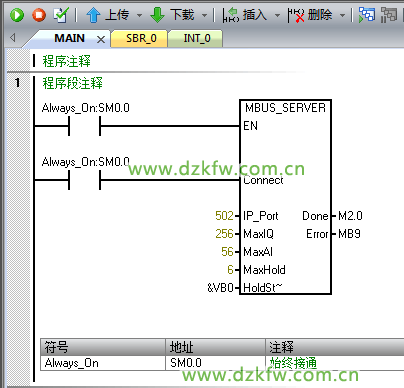Open the Insert dropdown arrow

click(x=277, y=15)
